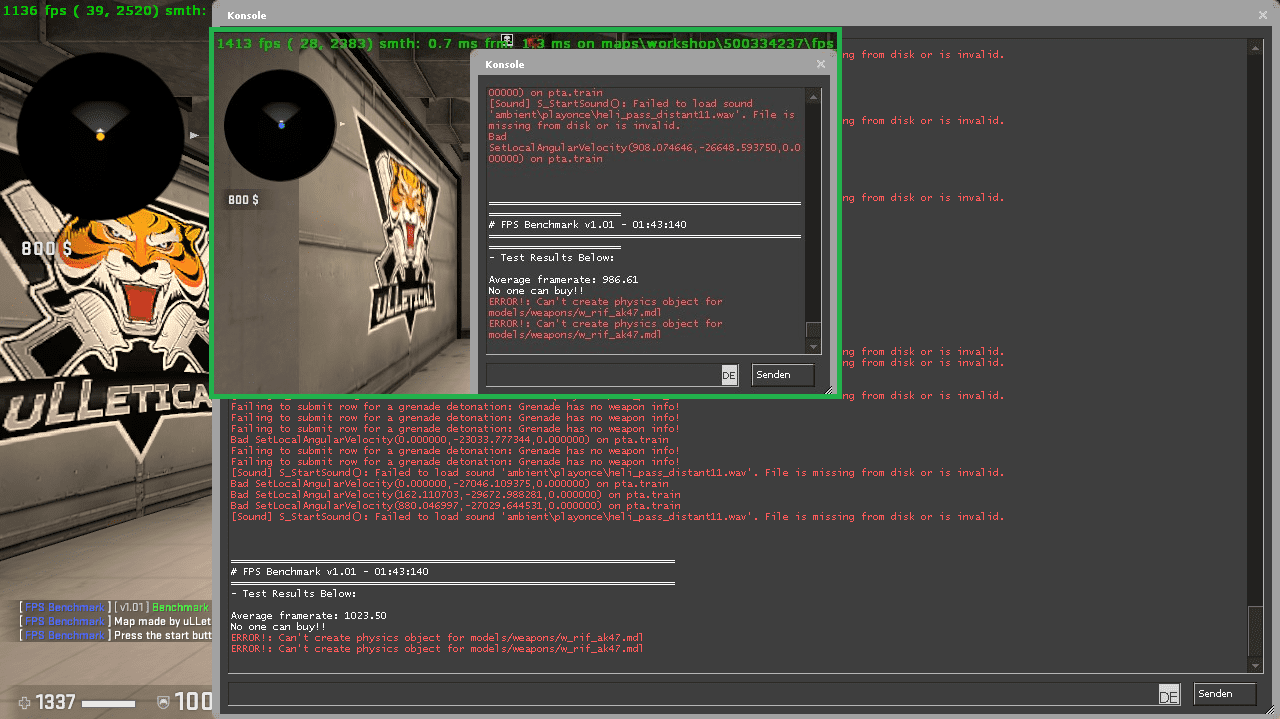This screenshot has width=1280, height=719.
Task: Click the '800 $' money display in the inset image
Action: tap(243, 200)
